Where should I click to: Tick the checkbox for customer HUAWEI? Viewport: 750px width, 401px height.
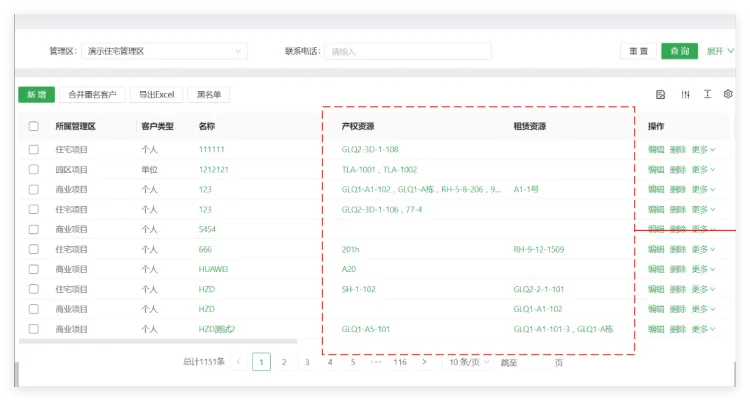click(33, 269)
